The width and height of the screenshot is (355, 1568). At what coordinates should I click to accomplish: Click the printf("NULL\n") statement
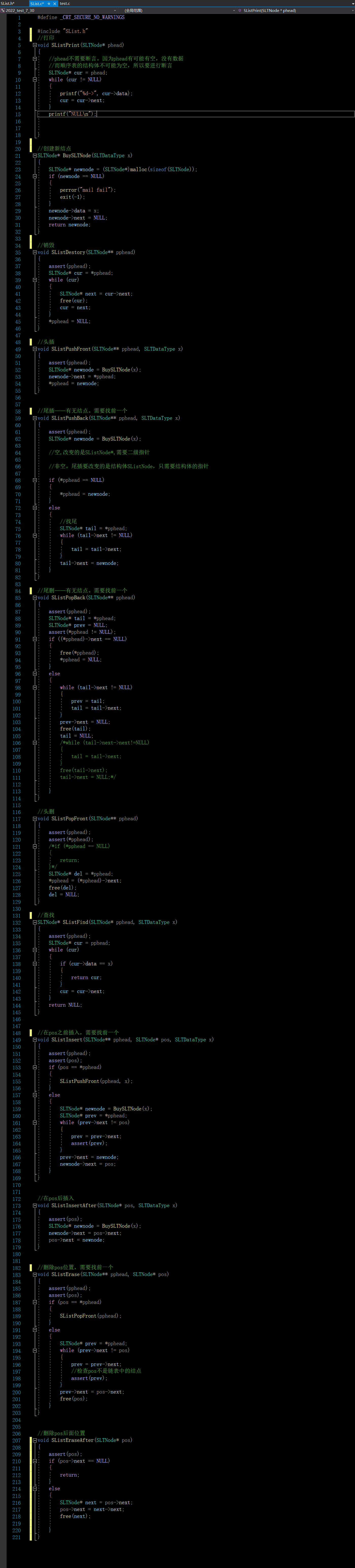72,114
